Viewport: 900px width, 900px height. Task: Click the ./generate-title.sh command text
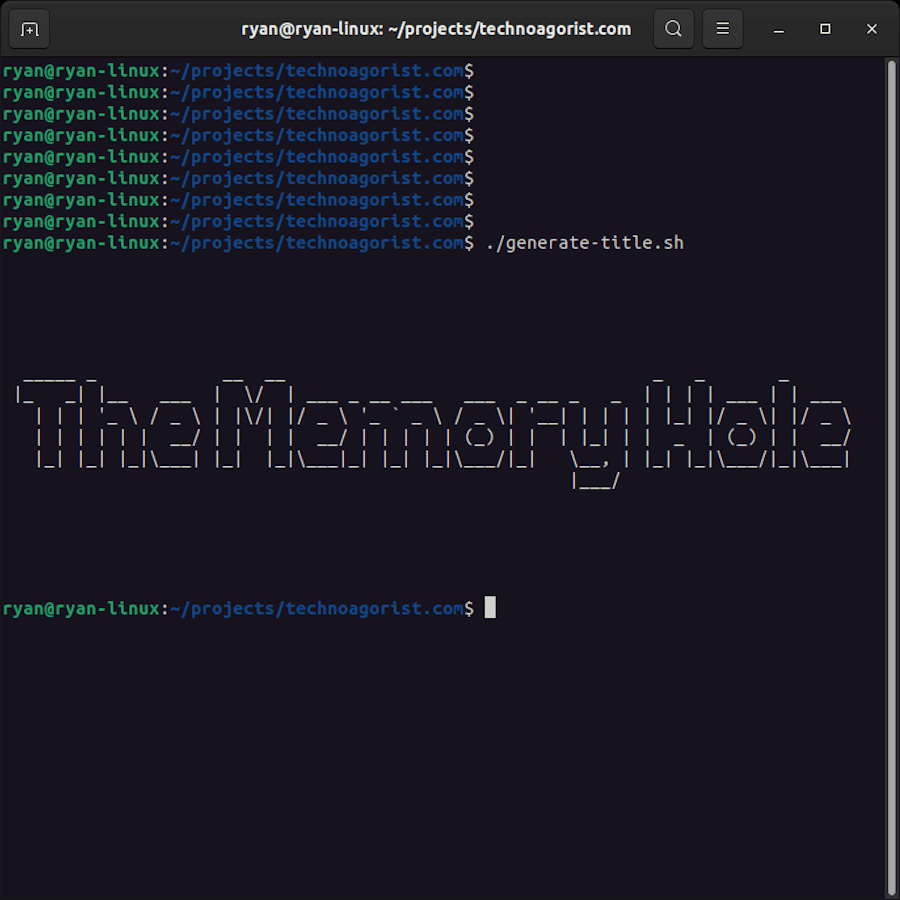[x=584, y=243]
